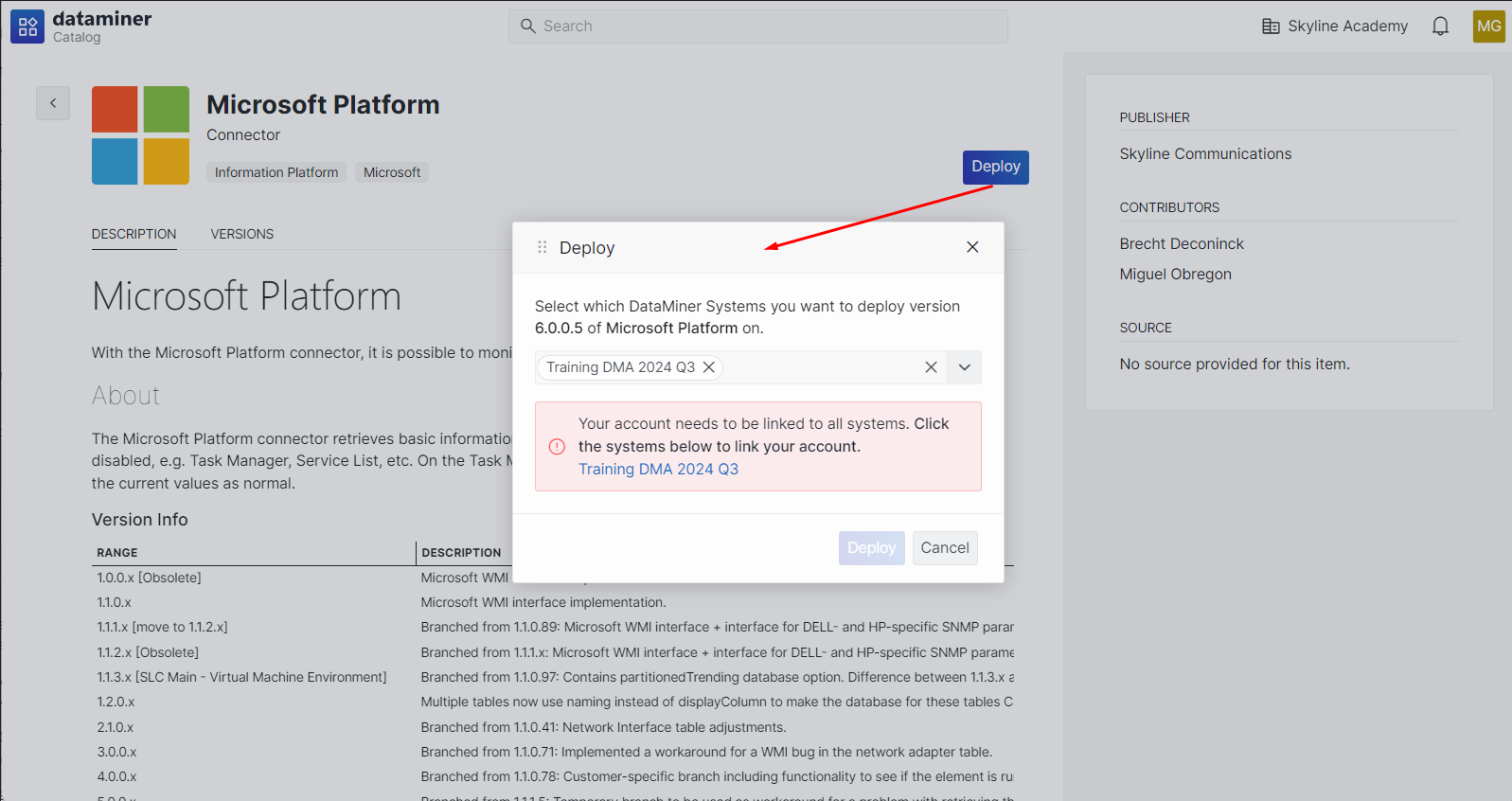Click the search magnifier icon
The image size is (1512, 801).
click(528, 27)
